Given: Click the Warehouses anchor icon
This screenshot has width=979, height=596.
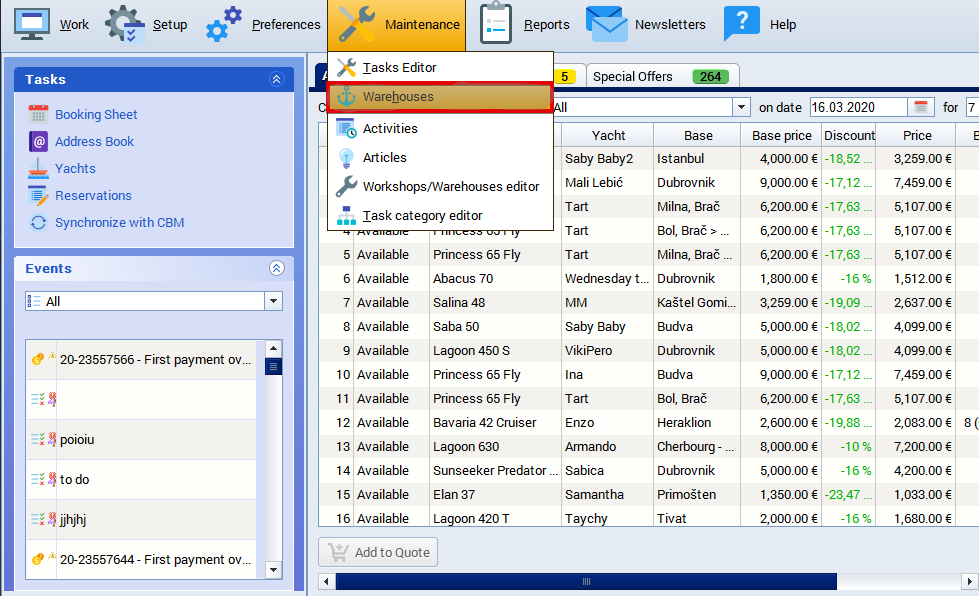Looking at the screenshot, I should [x=347, y=97].
